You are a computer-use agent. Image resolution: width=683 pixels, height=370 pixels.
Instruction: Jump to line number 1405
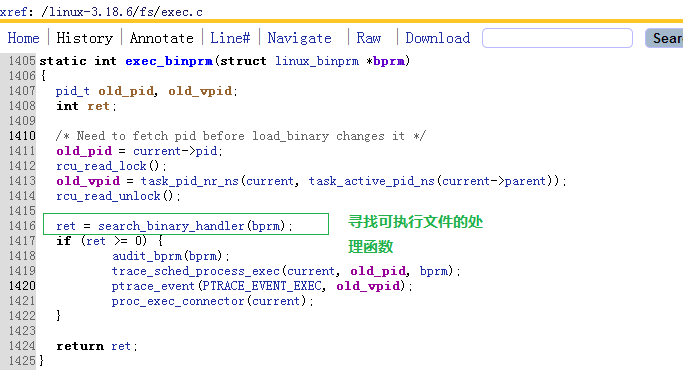(22, 61)
